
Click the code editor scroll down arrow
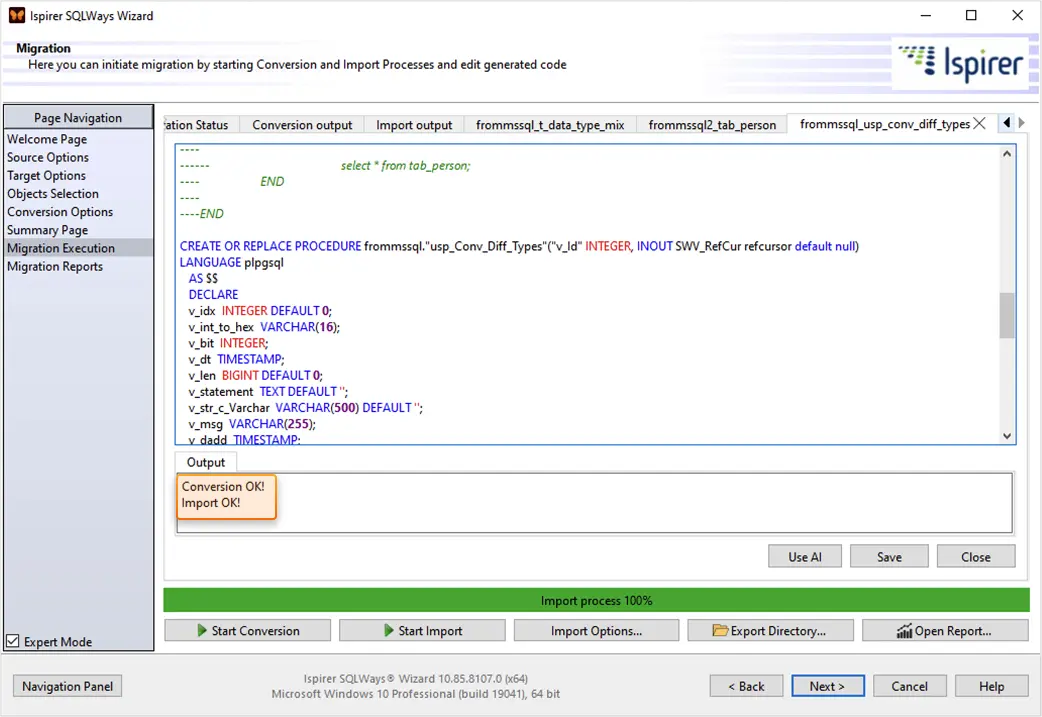pos(1007,436)
